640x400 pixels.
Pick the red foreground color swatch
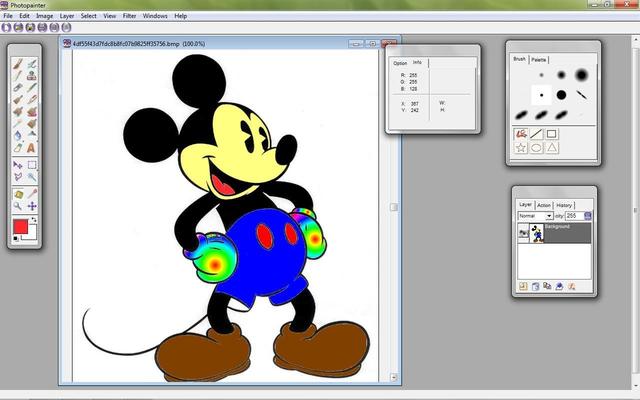pyautogui.click(x=19, y=225)
